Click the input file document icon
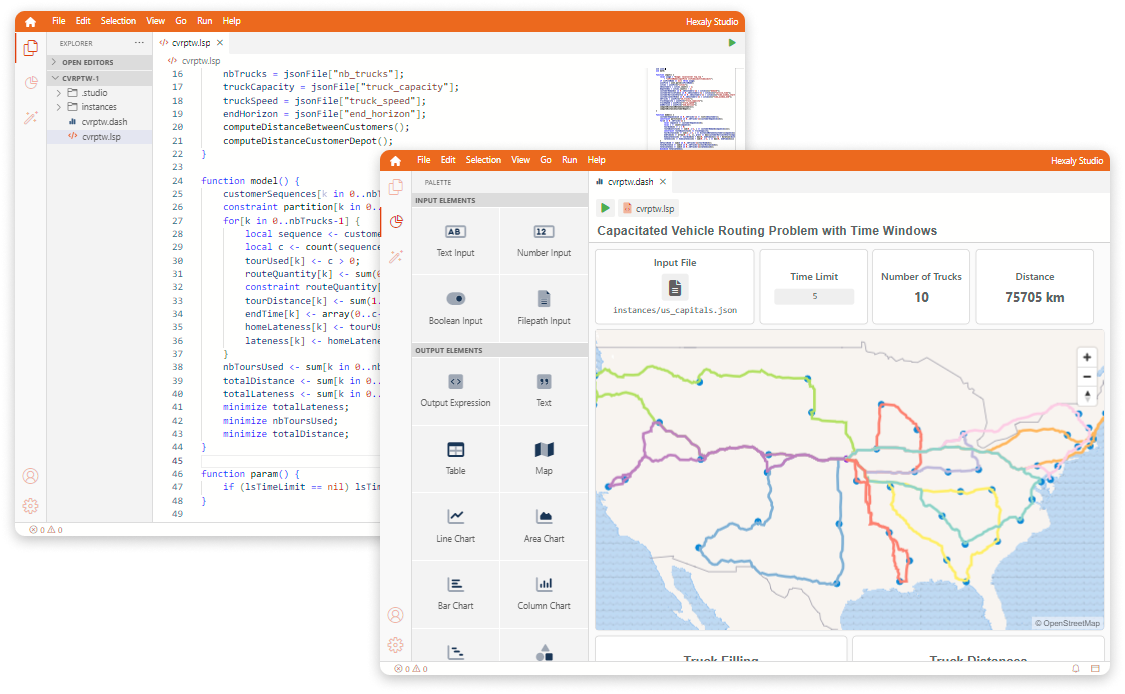The width and height of the screenshot is (1125, 694). (674, 288)
